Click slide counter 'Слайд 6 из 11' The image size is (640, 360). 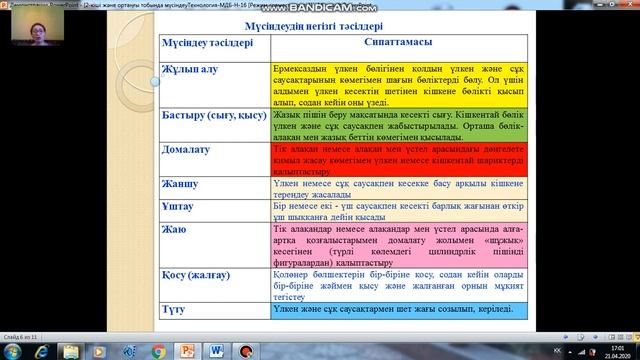click(x=20, y=337)
